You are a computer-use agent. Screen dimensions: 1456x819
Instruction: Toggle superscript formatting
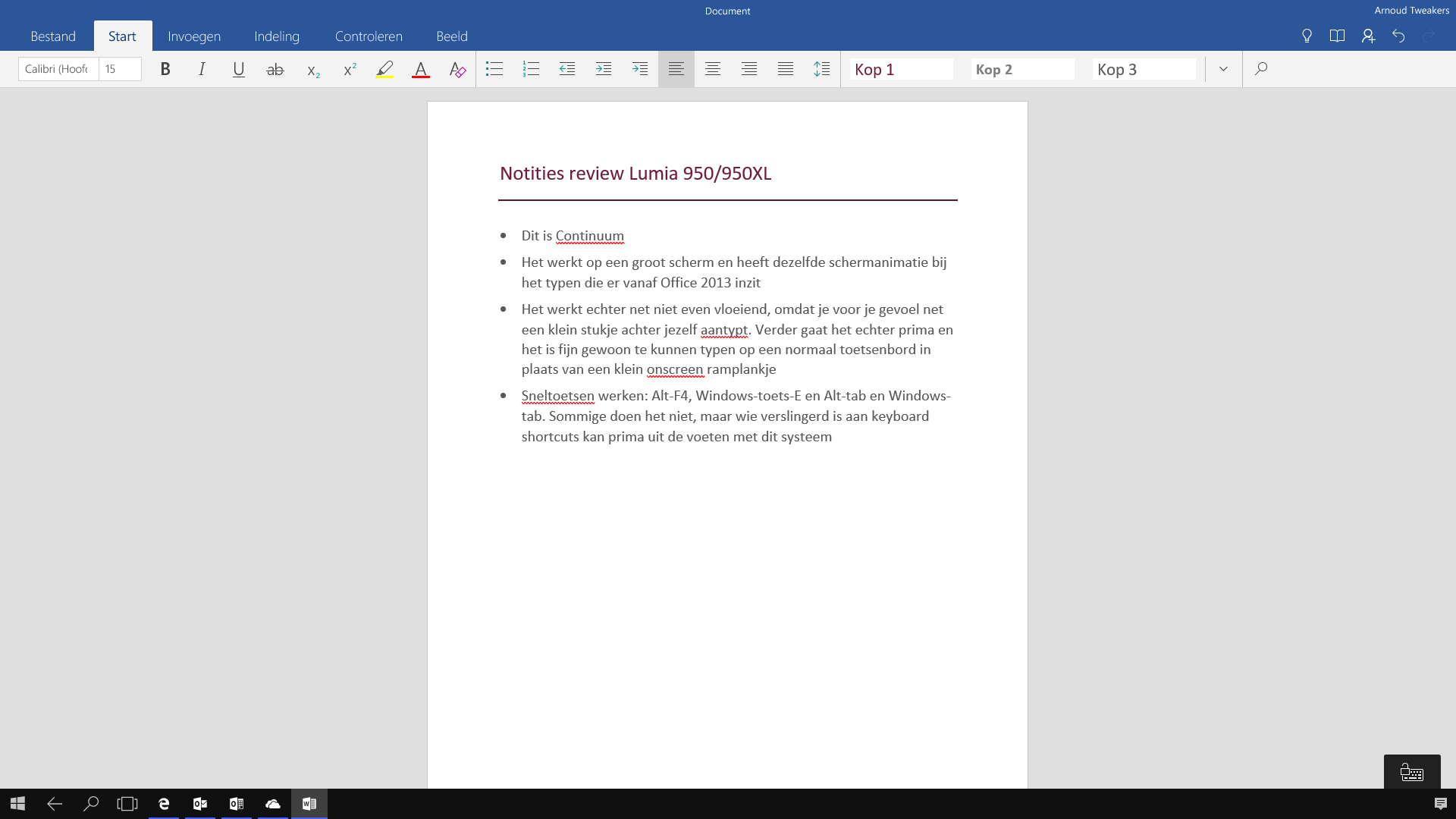click(x=350, y=69)
